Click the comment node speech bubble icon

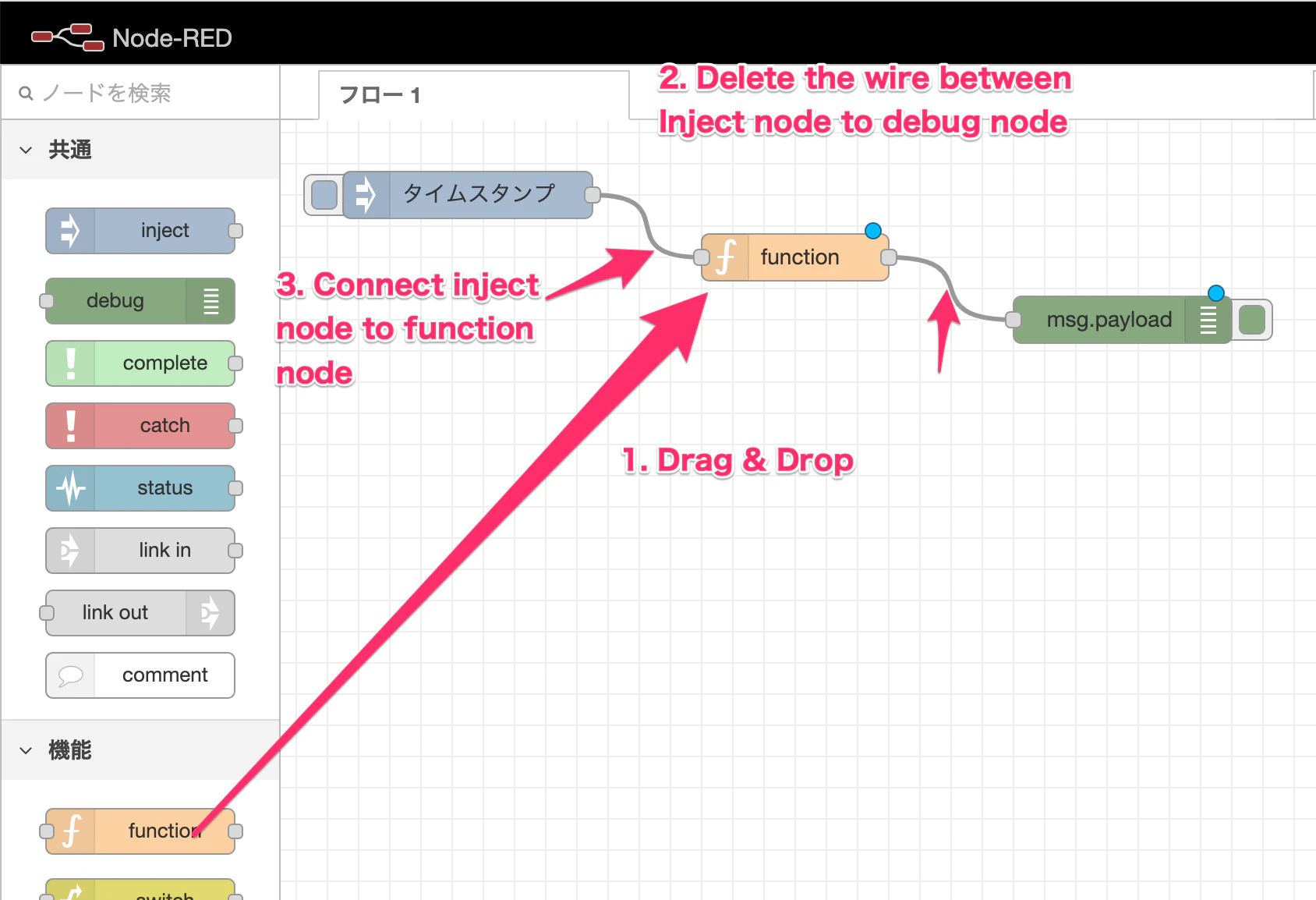click(71, 675)
